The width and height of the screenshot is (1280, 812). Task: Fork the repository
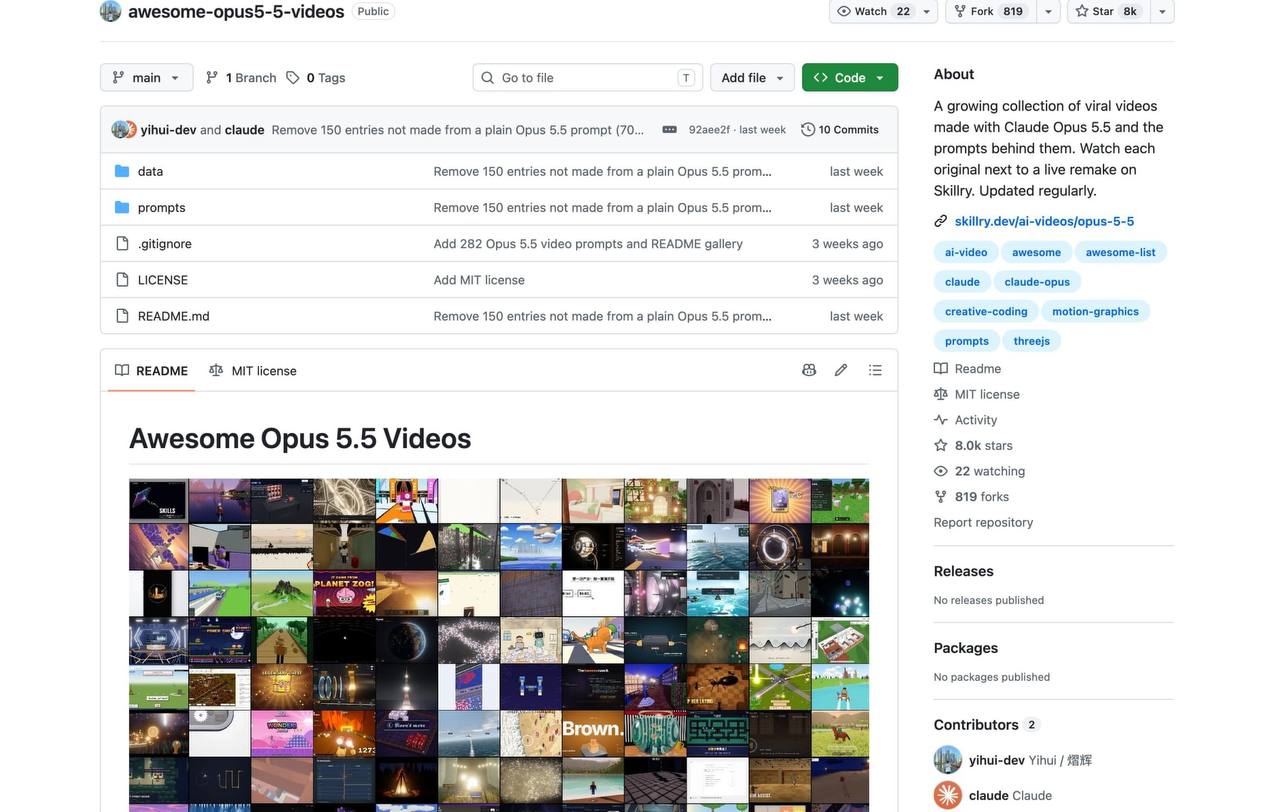coord(989,11)
